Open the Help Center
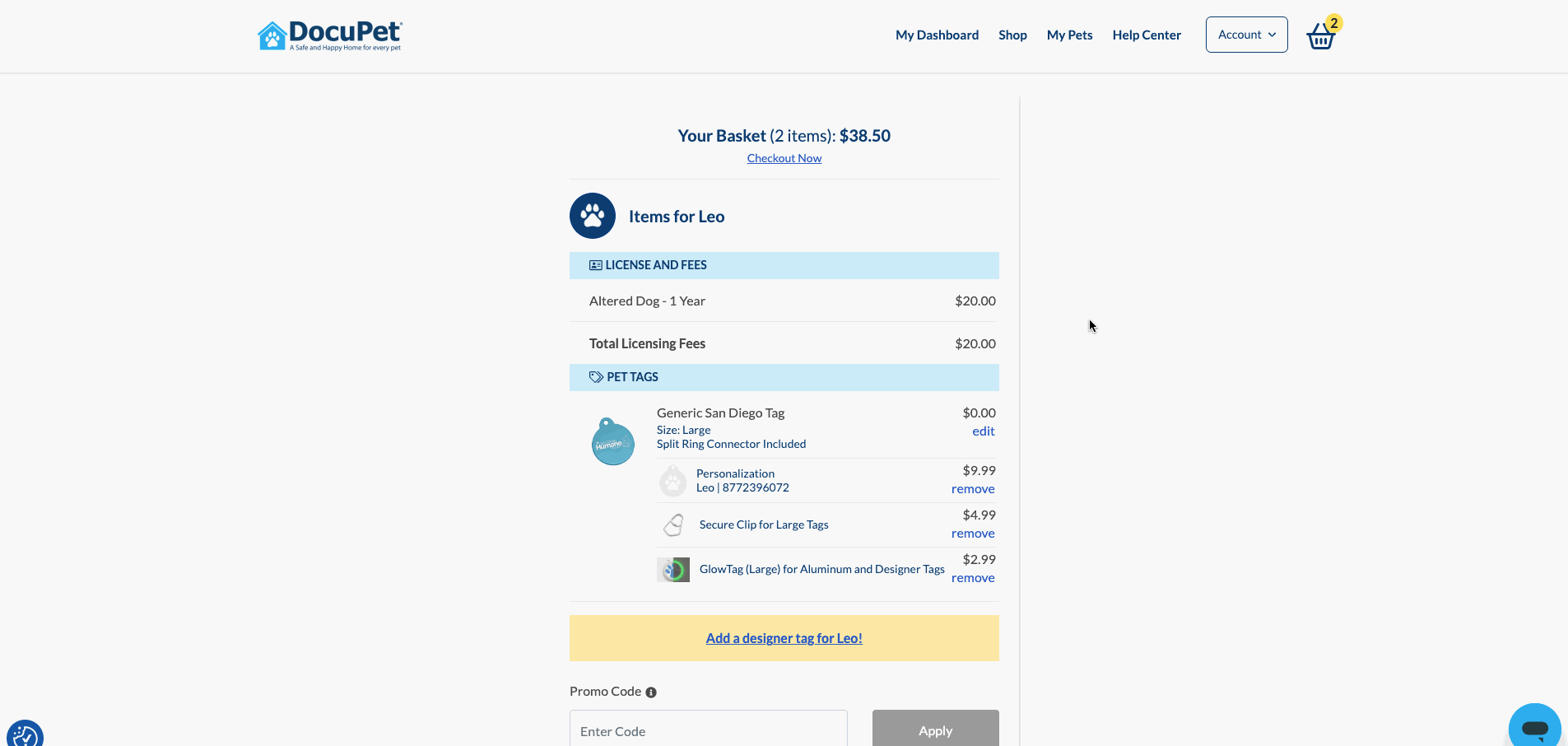1568x746 pixels. click(x=1147, y=35)
